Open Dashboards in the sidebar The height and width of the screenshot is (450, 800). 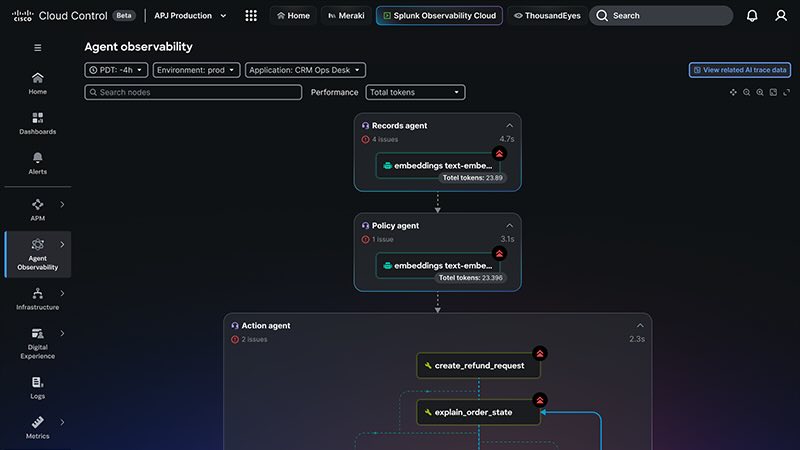tap(38, 123)
